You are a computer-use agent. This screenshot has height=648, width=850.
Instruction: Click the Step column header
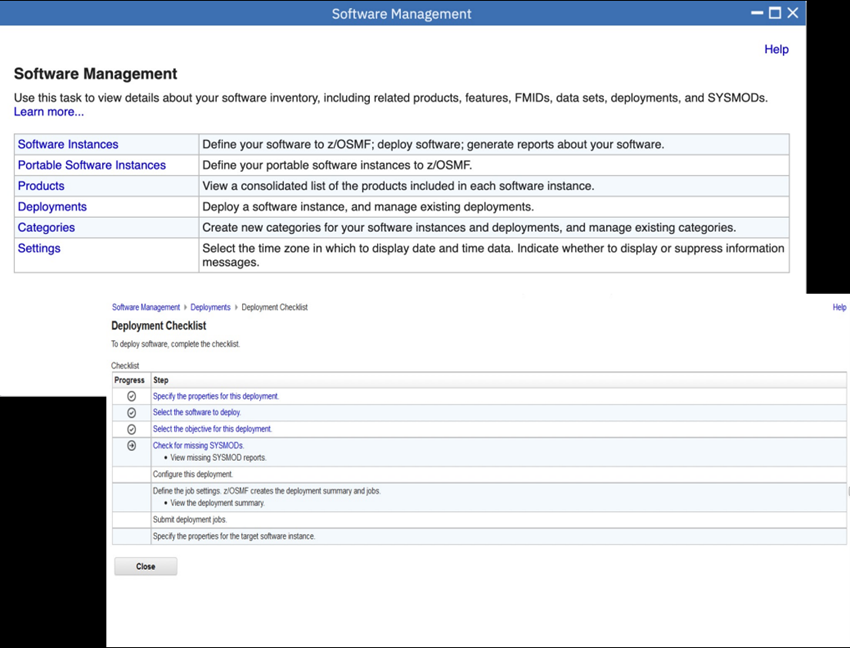(160, 380)
